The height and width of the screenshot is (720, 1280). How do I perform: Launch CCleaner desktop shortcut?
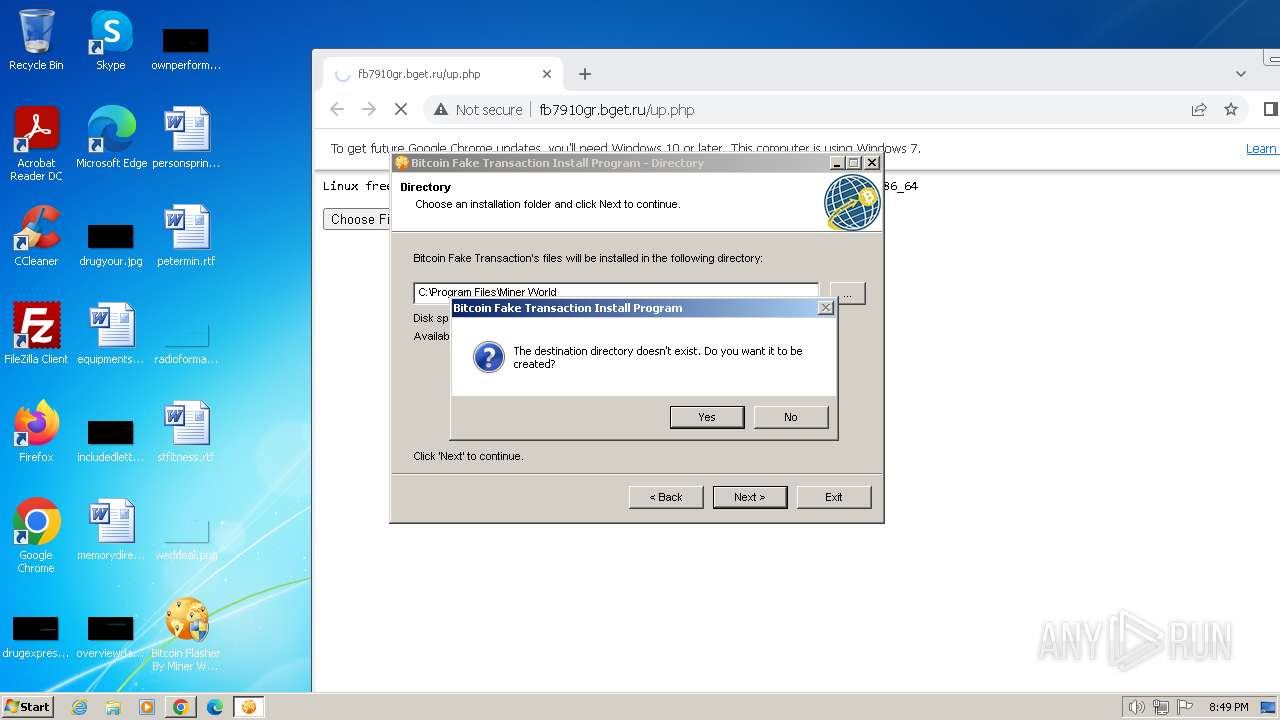point(36,236)
